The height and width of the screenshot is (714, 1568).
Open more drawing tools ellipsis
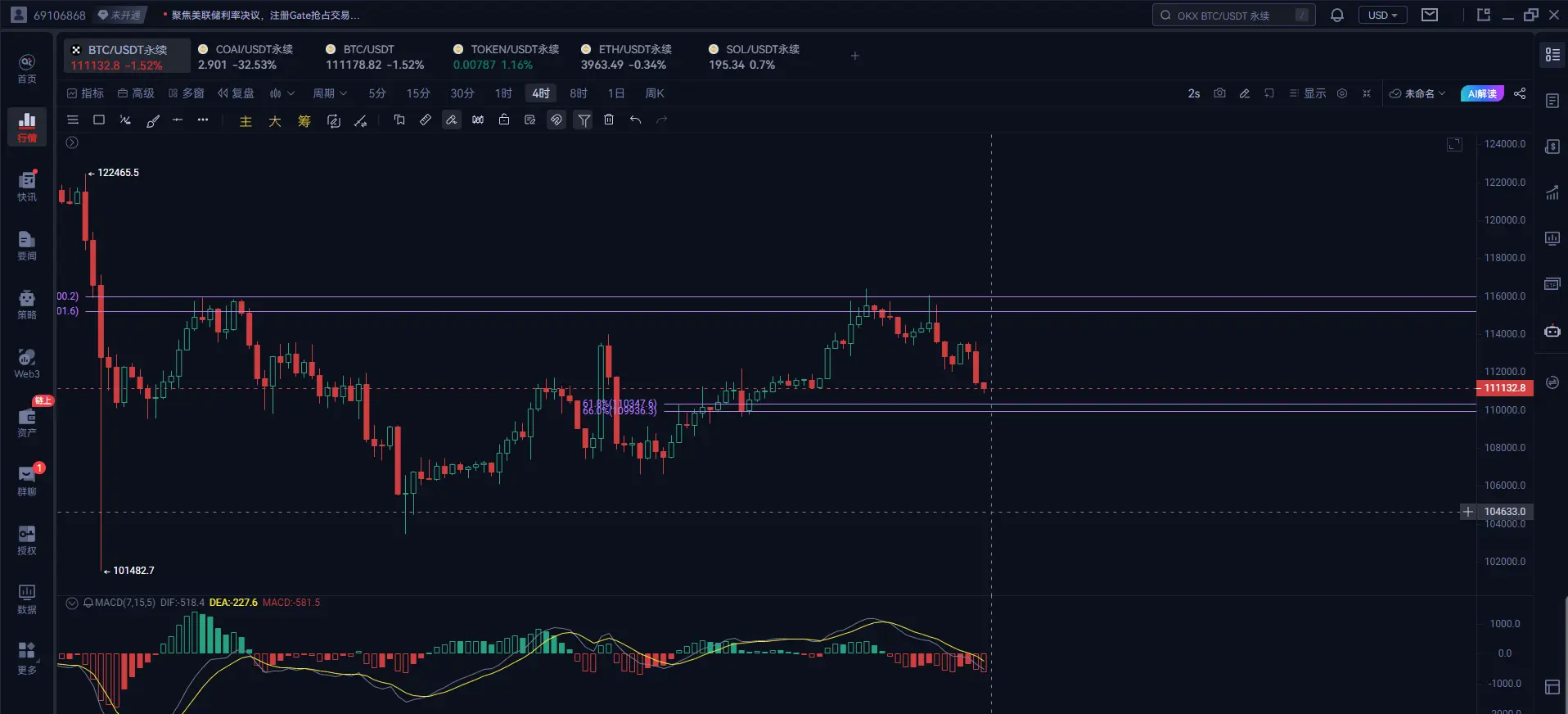click(x=203, y=120)
